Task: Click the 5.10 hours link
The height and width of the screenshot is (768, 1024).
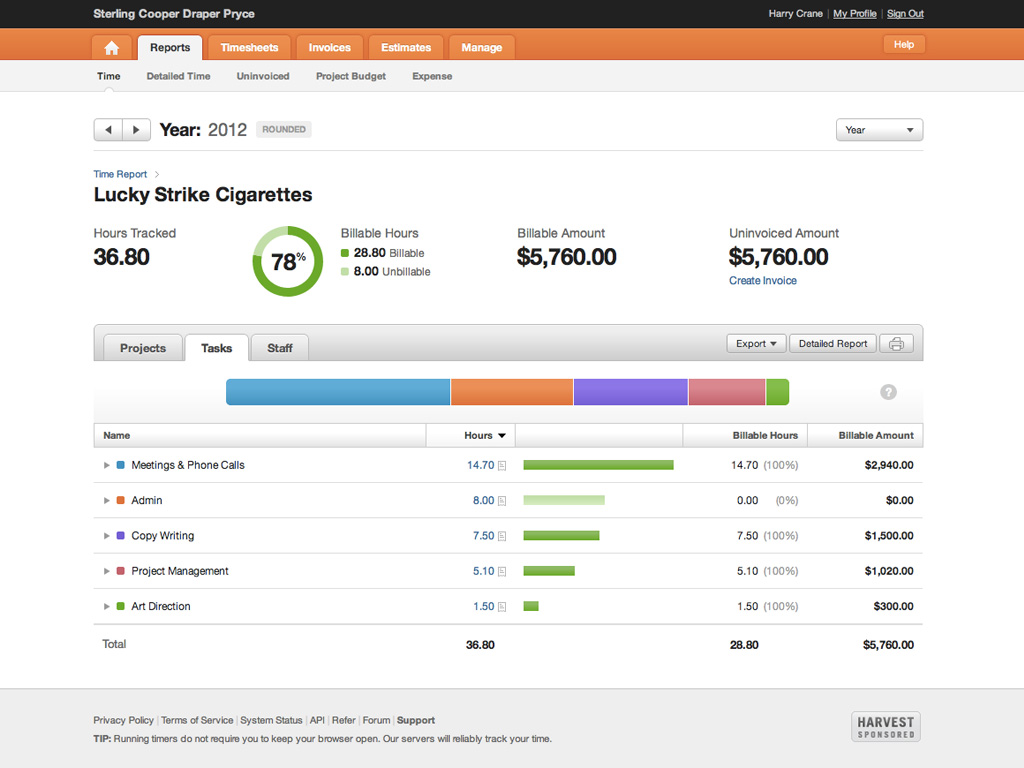Action: pos(483,571)
